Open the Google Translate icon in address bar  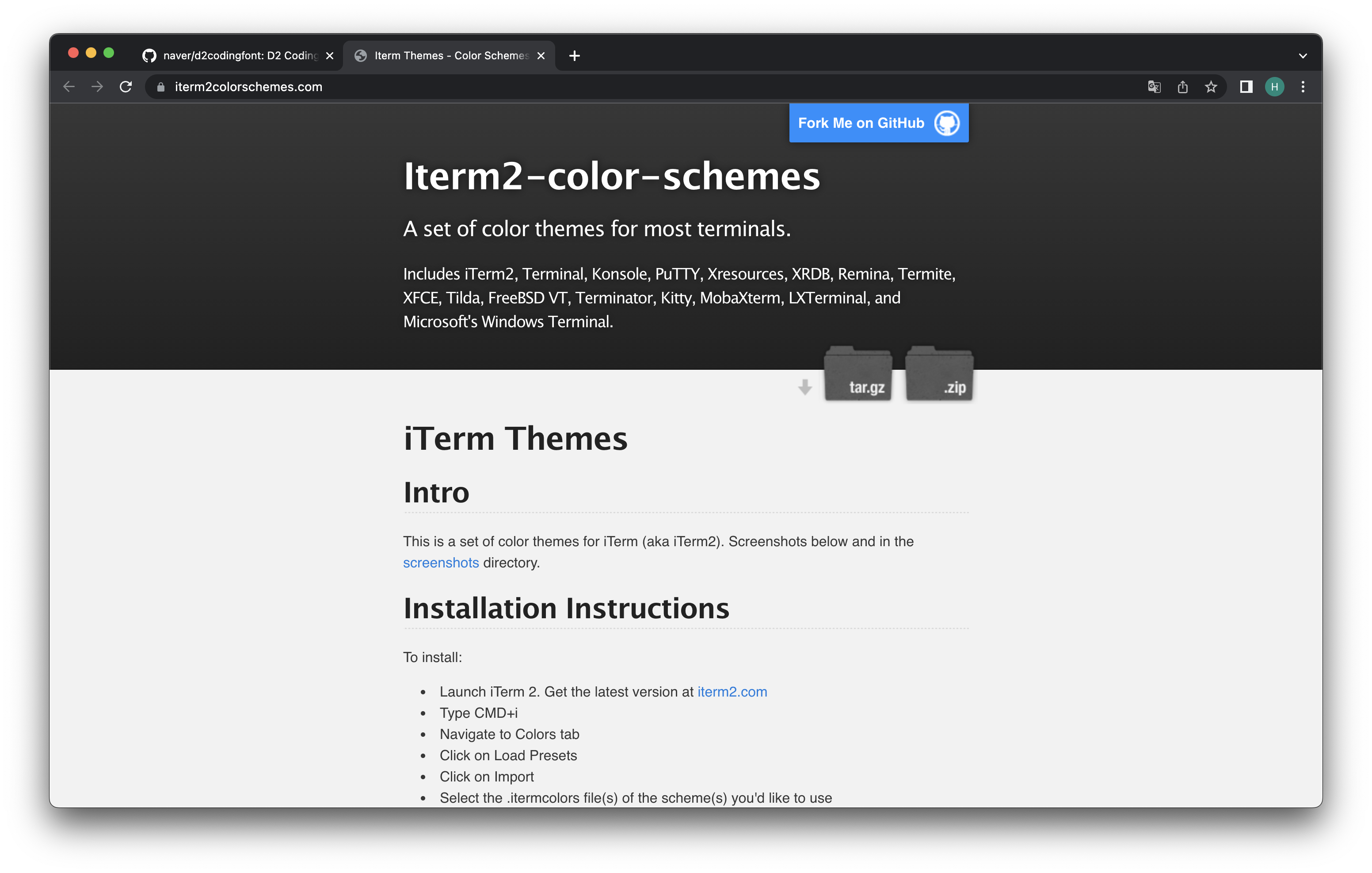pyautogui.click(x=1154, y=87)
